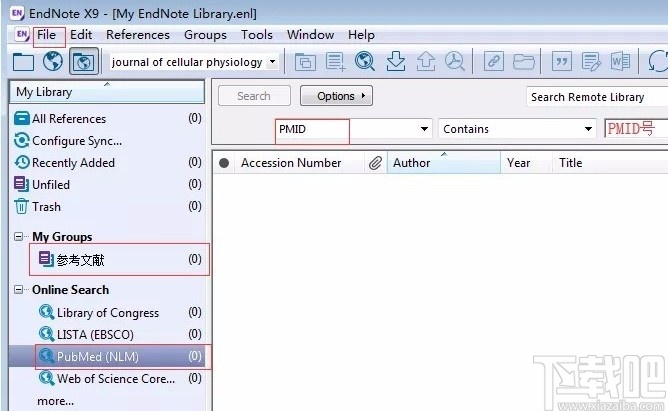The width and height of the screenshot is (668, 411).
Task: Click the more... online search link
Action: pyautogui.click(x=55, y=401)
